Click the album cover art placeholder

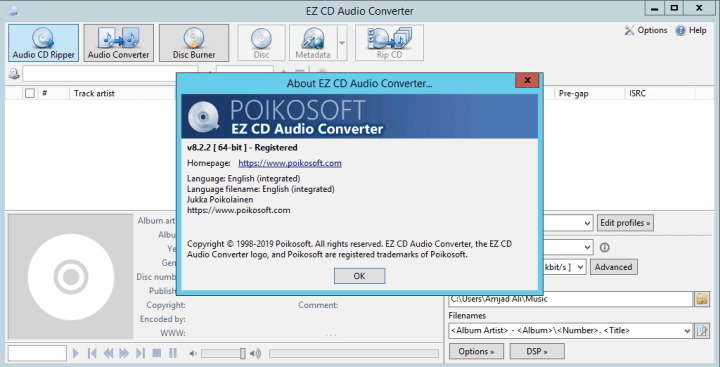(x=71, y=277)
